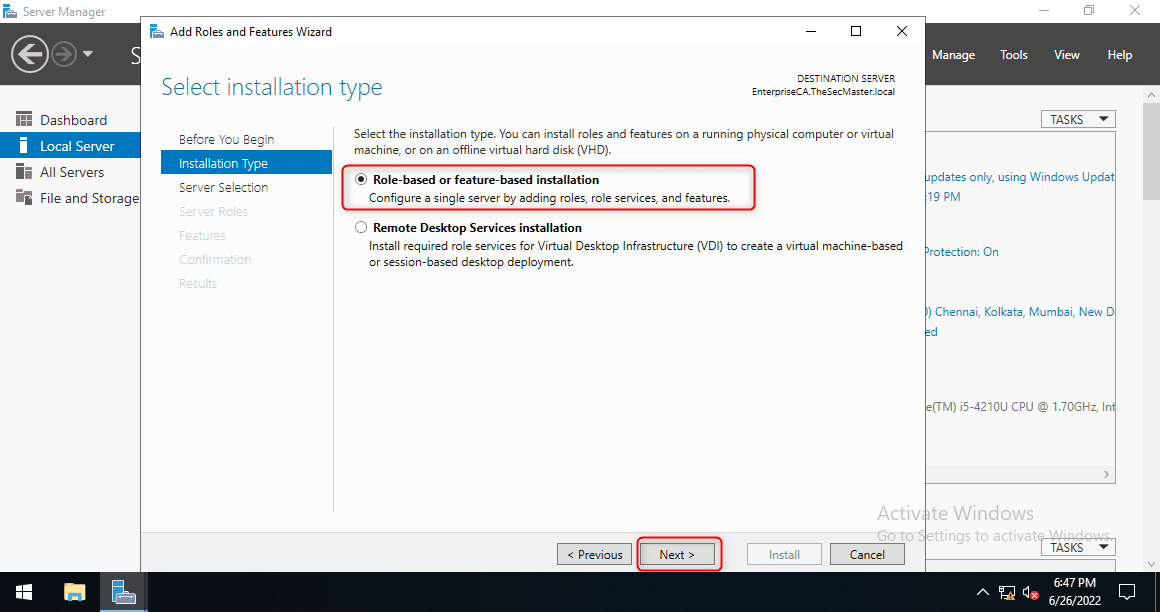The image size is (1160, 612).
Task: Open the Chennai, Kolkata, Mumbai time zone link
Action: pyautogui.click(x=1019, y=312)
